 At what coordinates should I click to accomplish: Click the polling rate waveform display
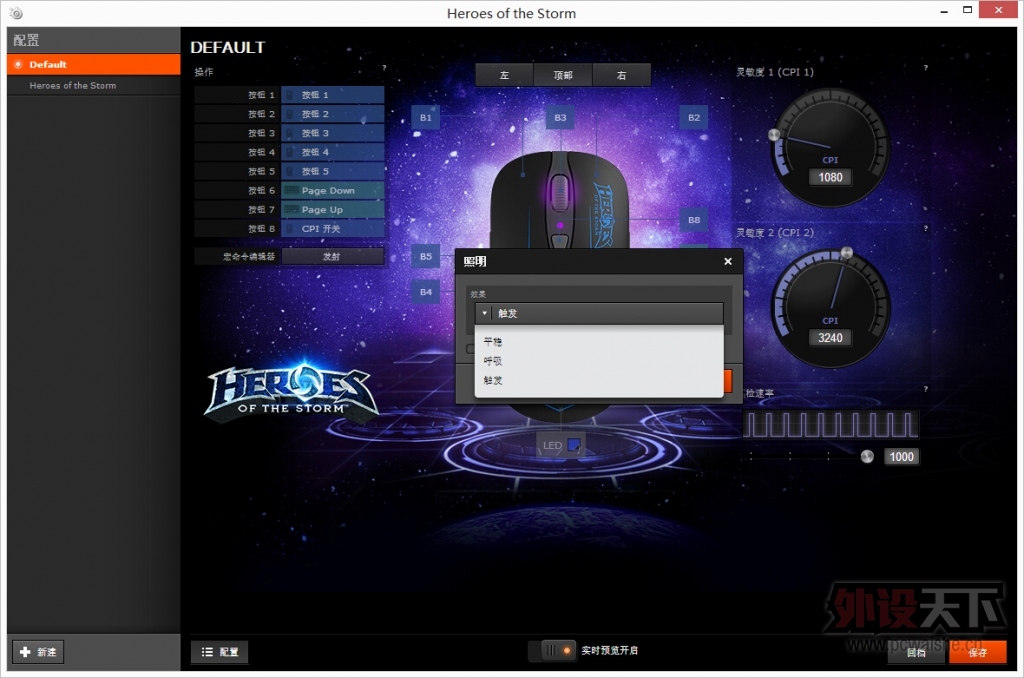pyautogui.click(x=831, y=425)
